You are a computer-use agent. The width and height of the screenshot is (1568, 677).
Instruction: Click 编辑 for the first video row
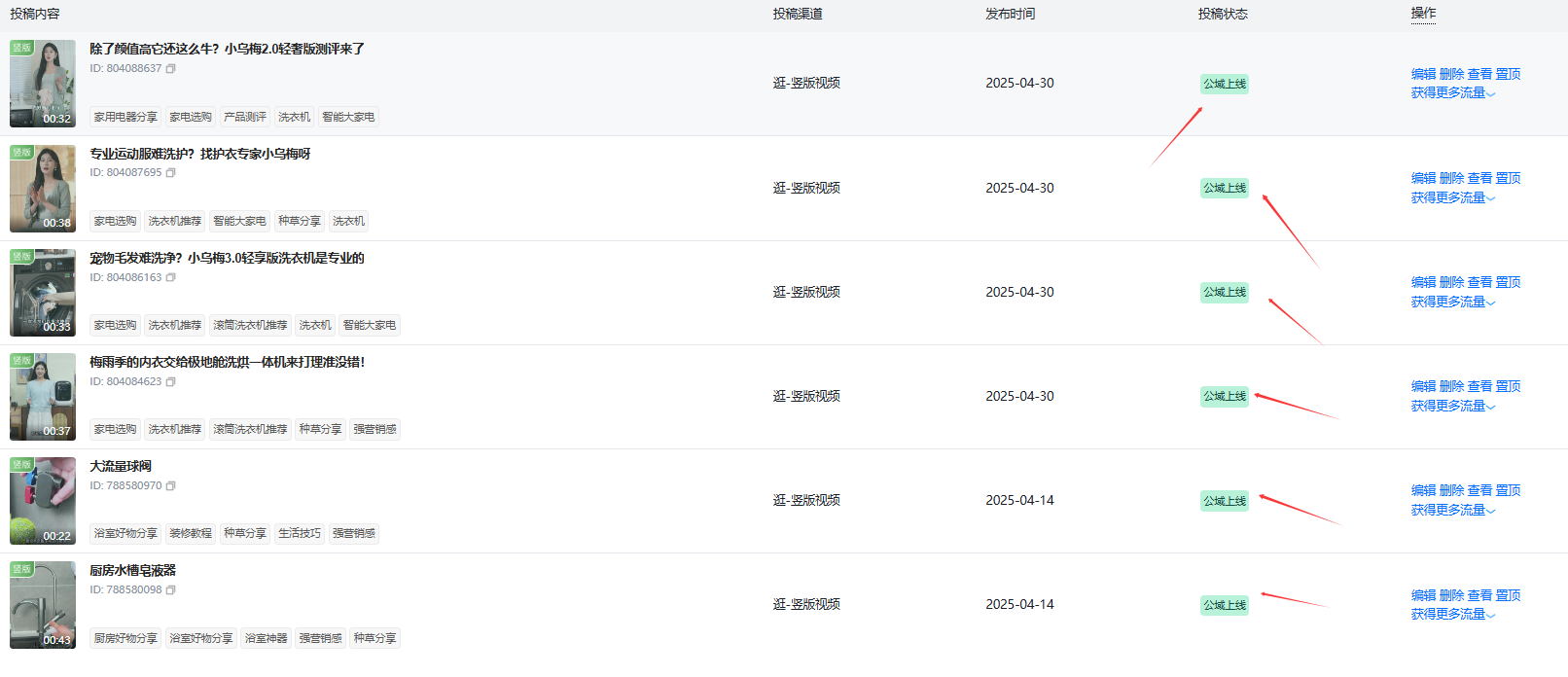click(x=1423, y=74)
